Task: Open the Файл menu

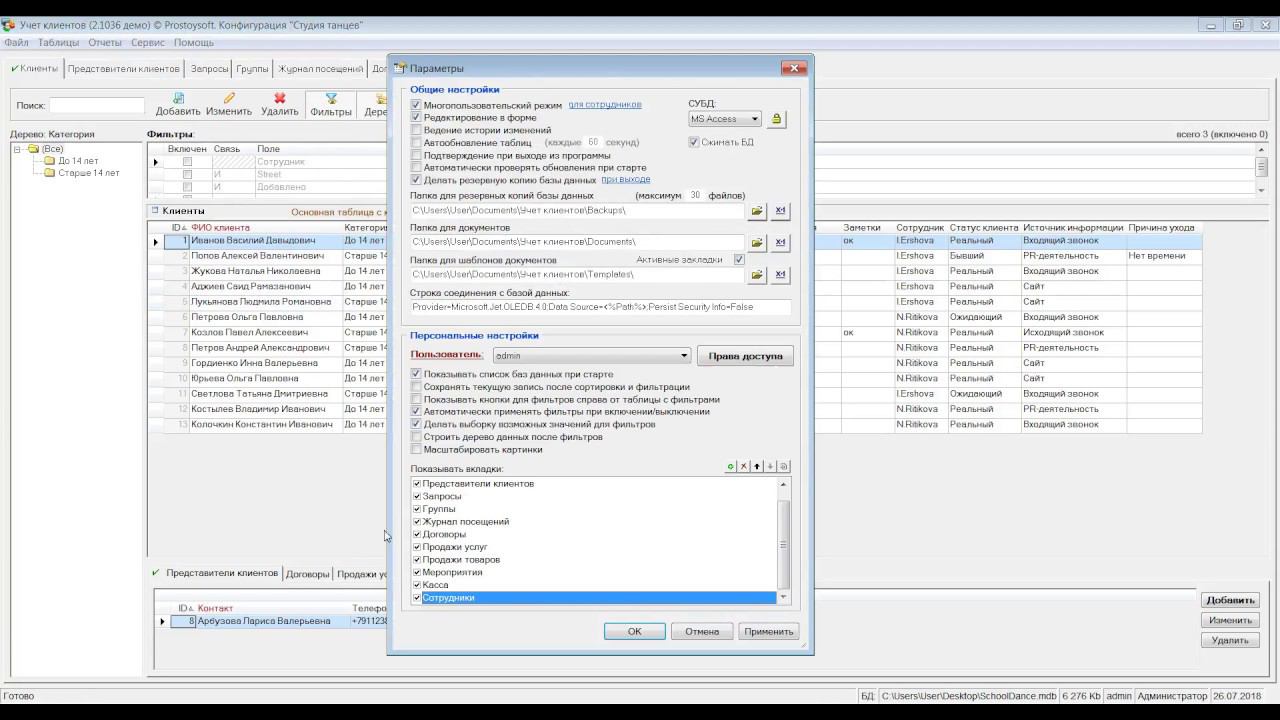Action: 16,43
